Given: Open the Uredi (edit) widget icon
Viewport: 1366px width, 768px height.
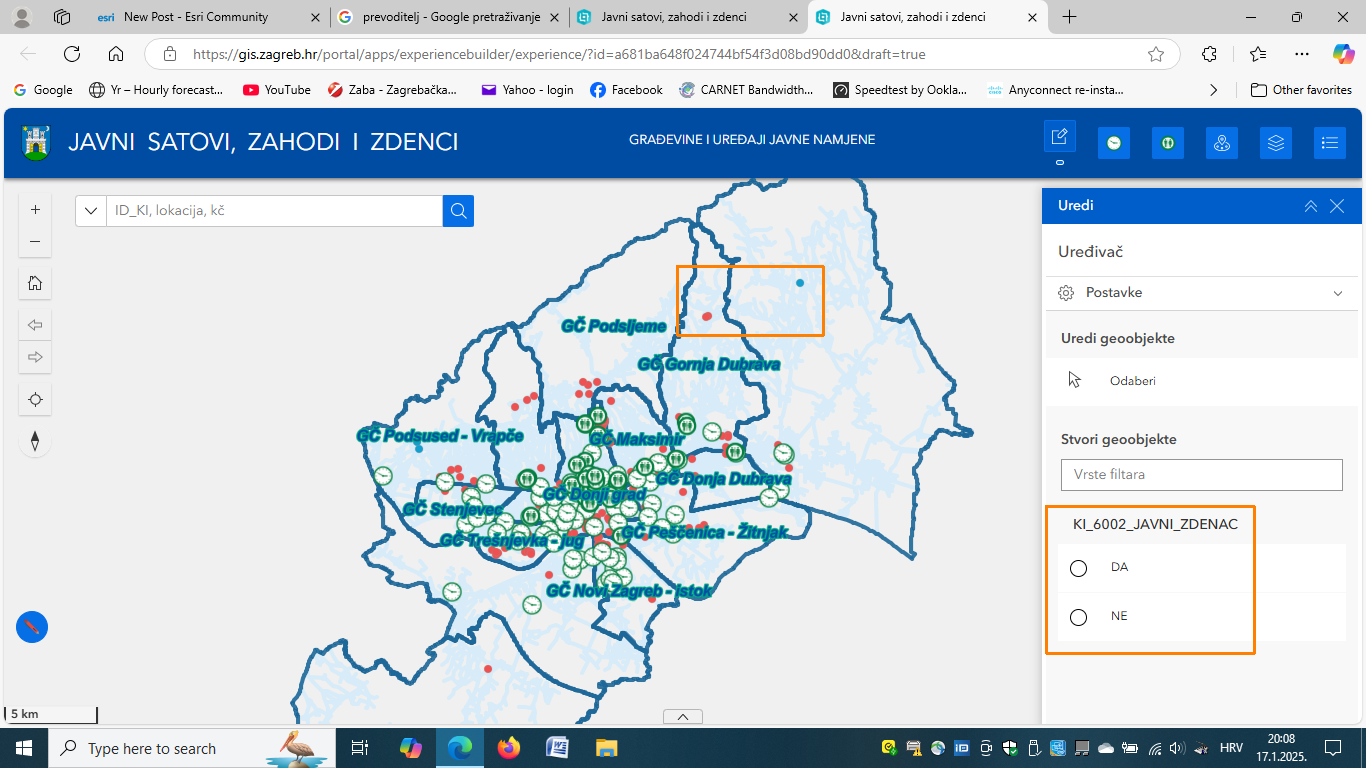Looking at the screenshot, I should [x=1059, y=141].
